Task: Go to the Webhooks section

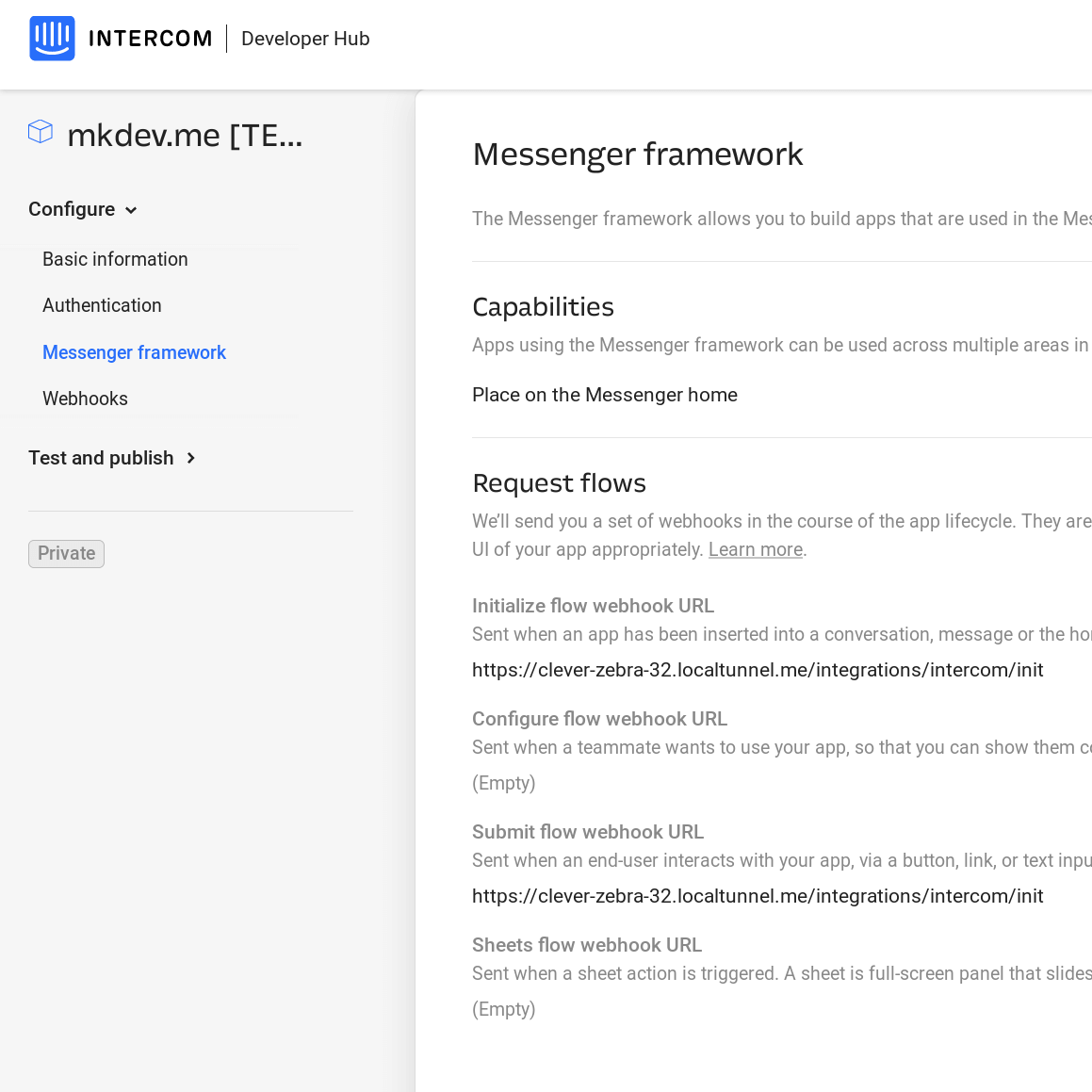Action: 85,399
